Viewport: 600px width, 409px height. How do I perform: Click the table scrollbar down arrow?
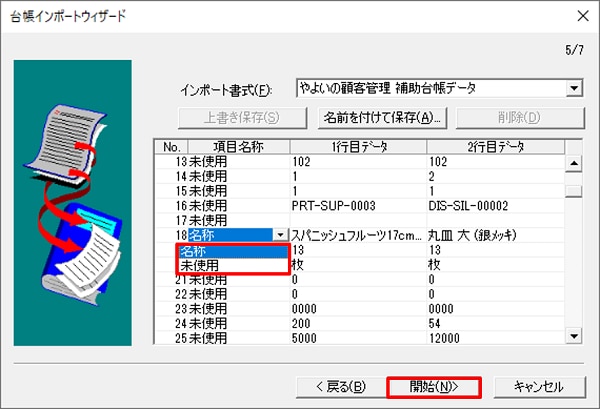(x=574, y=336)
